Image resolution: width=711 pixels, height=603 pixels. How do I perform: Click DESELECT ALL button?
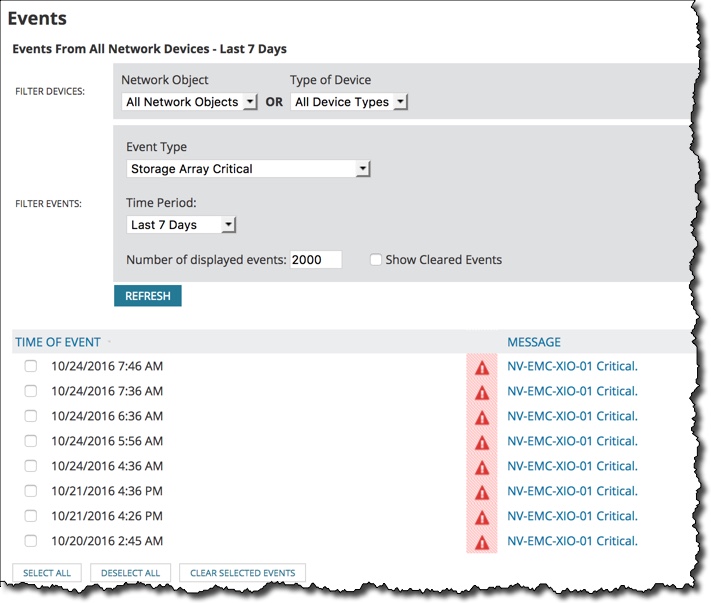(131, 573)
